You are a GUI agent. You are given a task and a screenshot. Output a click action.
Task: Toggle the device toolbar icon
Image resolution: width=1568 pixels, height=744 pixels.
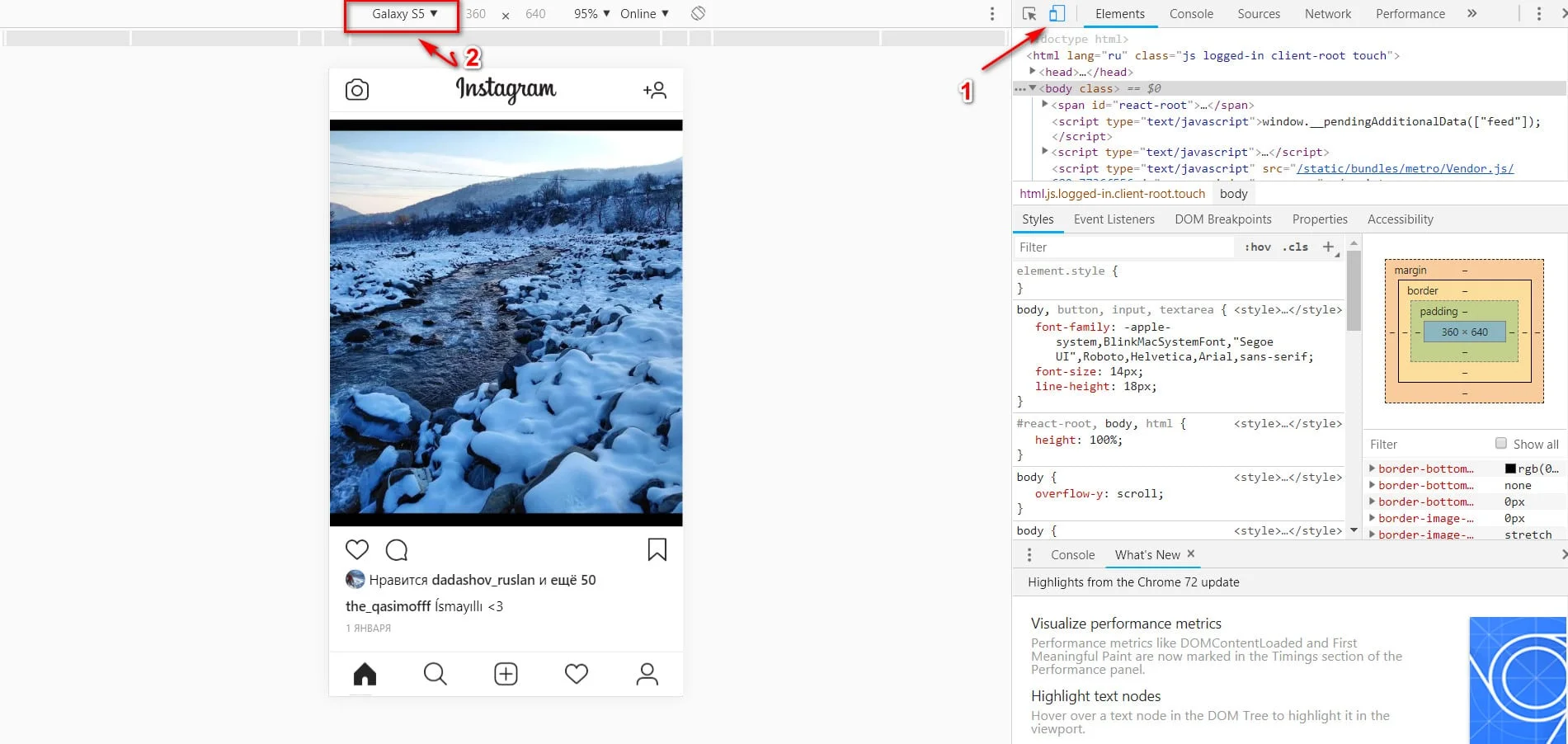1057,13
